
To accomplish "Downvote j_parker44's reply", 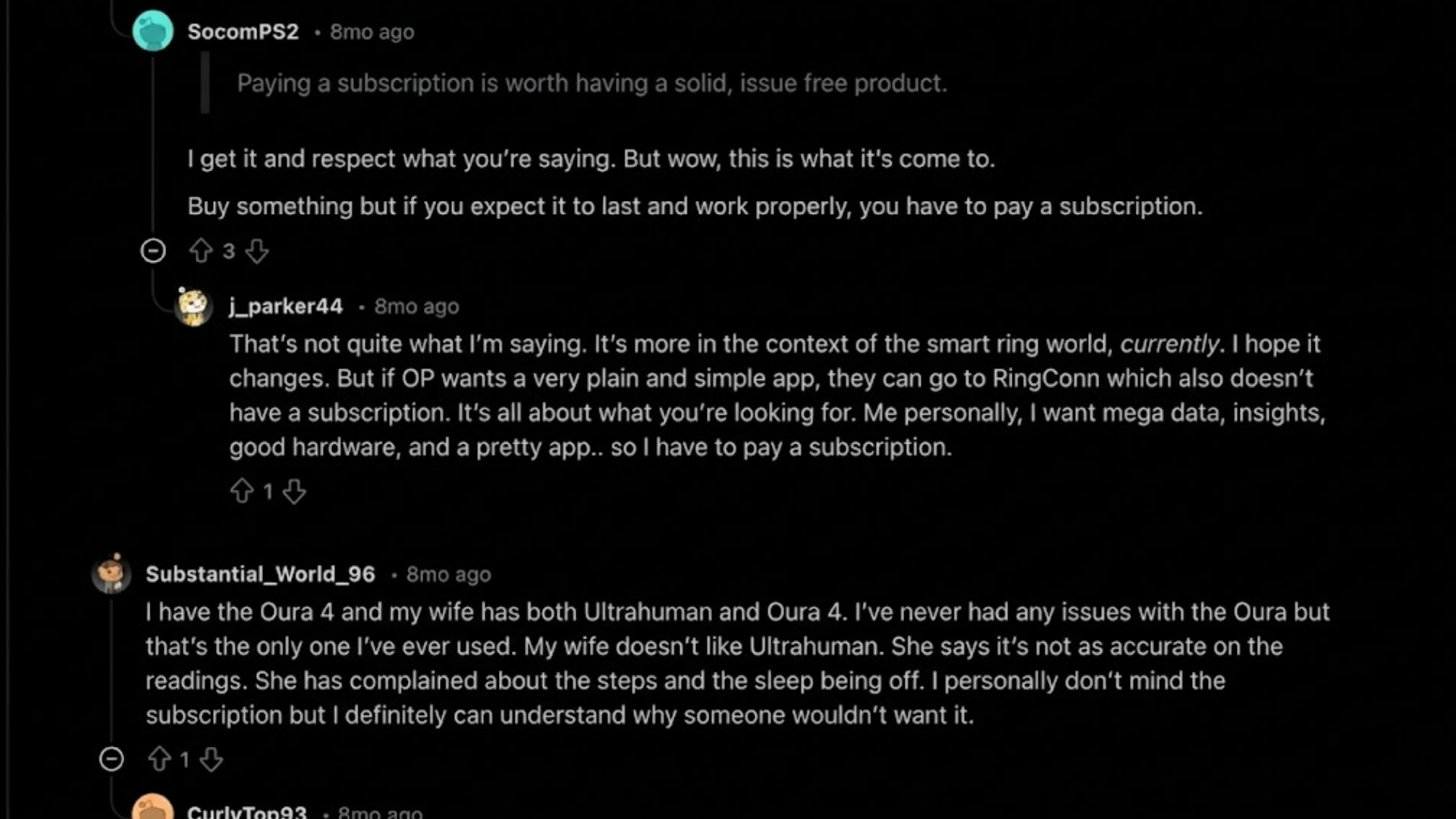I will tap(294, 491).
